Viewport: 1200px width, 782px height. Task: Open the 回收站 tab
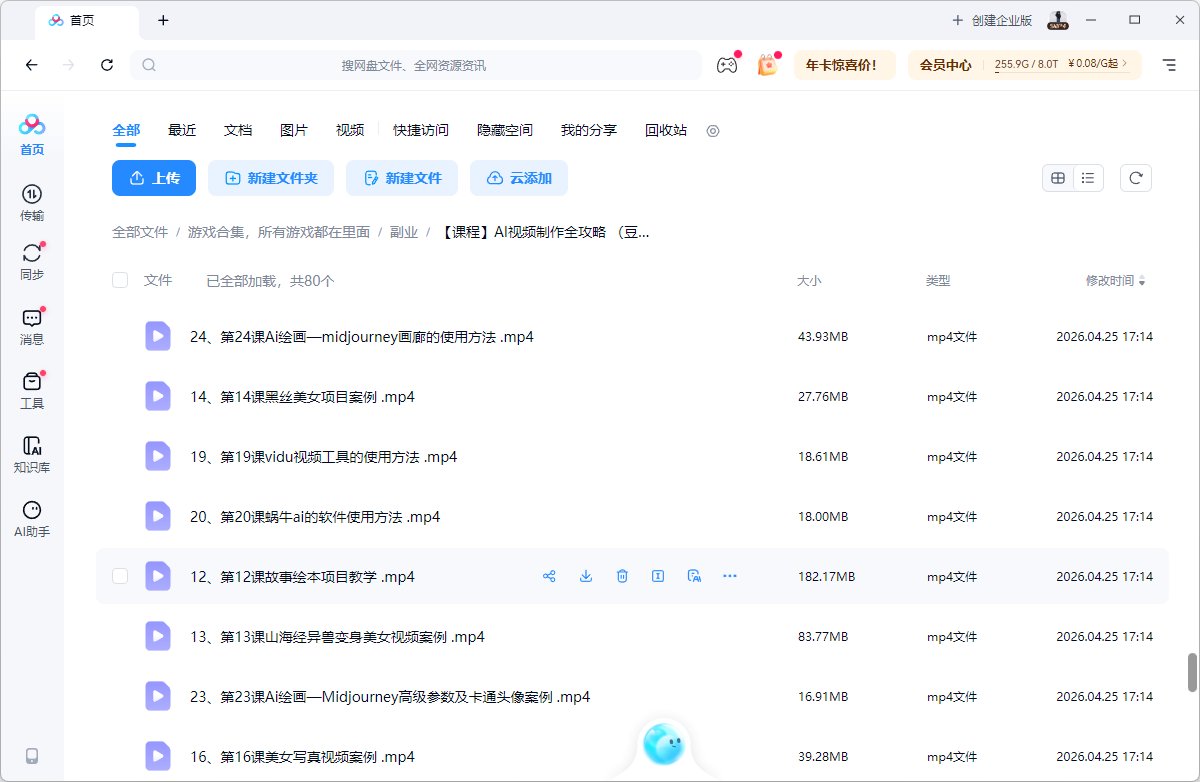coord(666,130)
